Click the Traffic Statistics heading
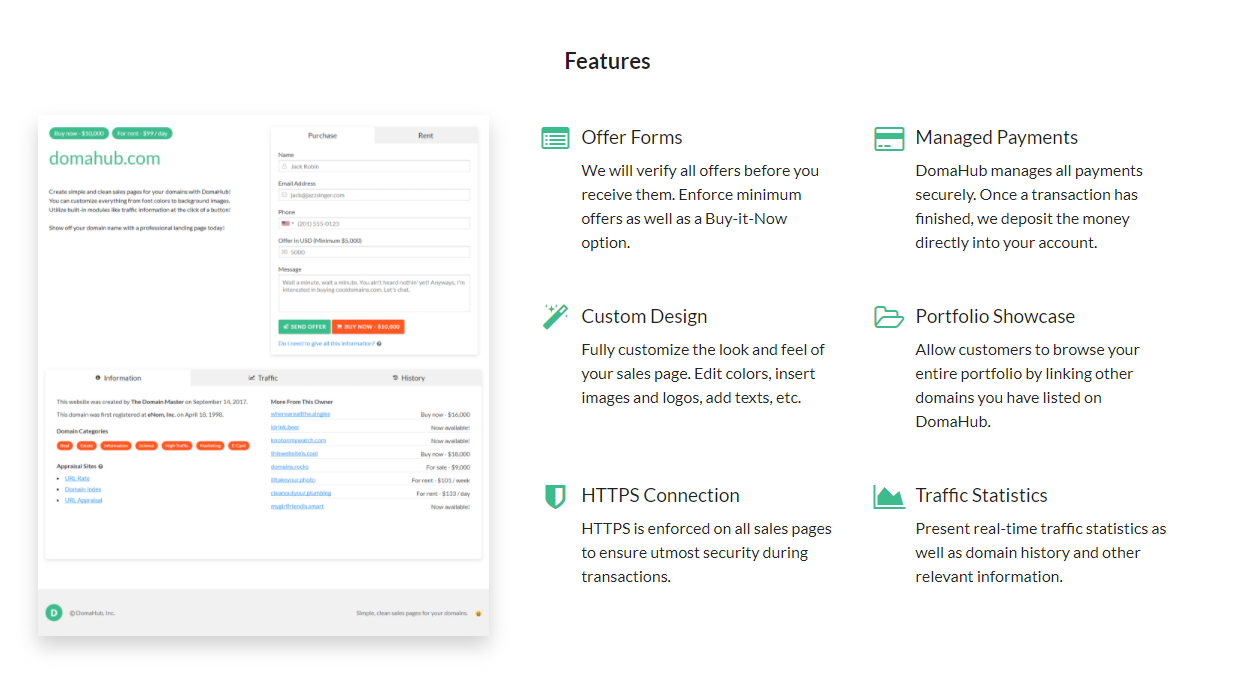This screenshot has width=1244, height=699. coord(981,496)
